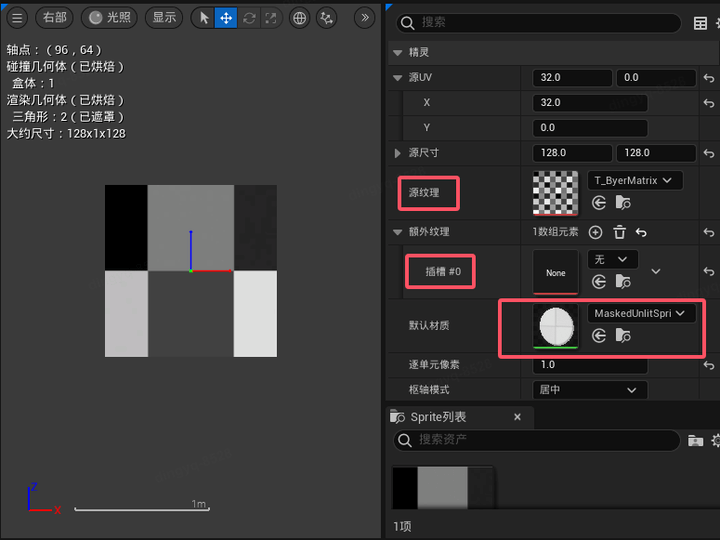Reset 插槽 #0 to default
This screenshot has height=540, width=720.
[x=709, y=272]
